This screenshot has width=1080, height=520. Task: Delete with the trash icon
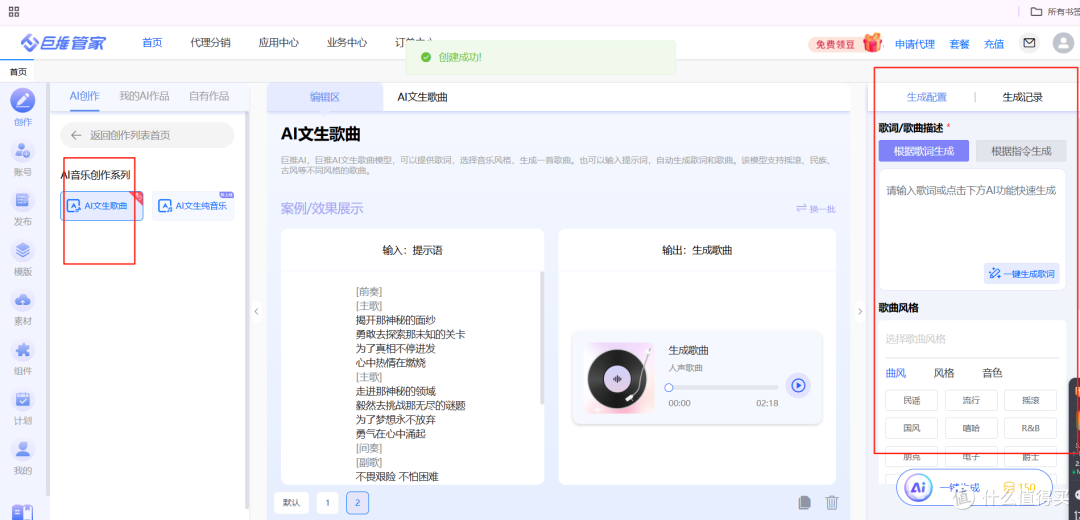(x=832, y=503)
